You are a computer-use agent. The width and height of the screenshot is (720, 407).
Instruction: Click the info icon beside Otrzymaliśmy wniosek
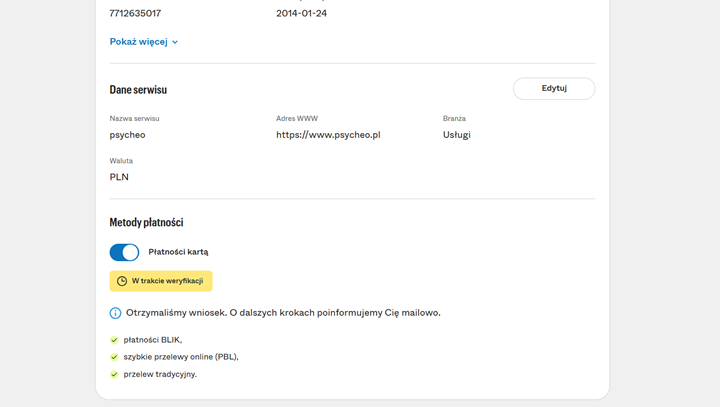(116, 313)
